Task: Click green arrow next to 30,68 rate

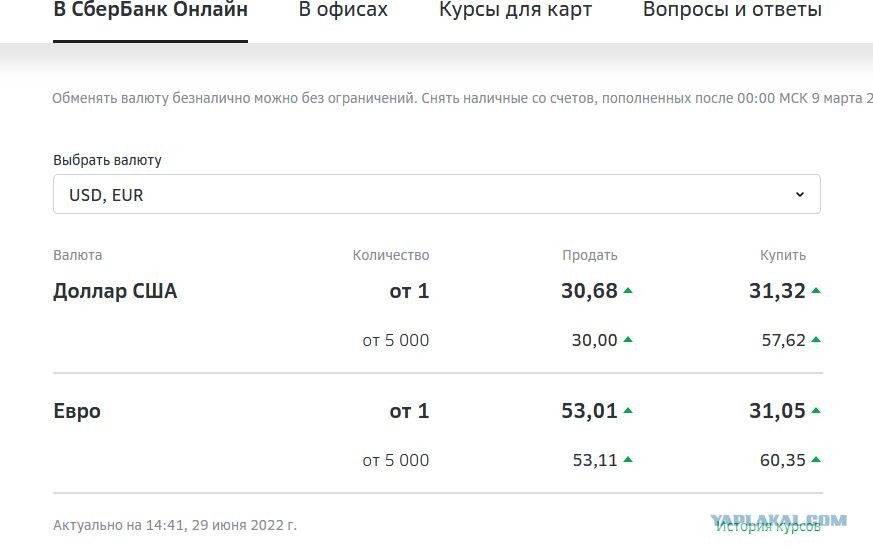Action: (x=628, y=291)
